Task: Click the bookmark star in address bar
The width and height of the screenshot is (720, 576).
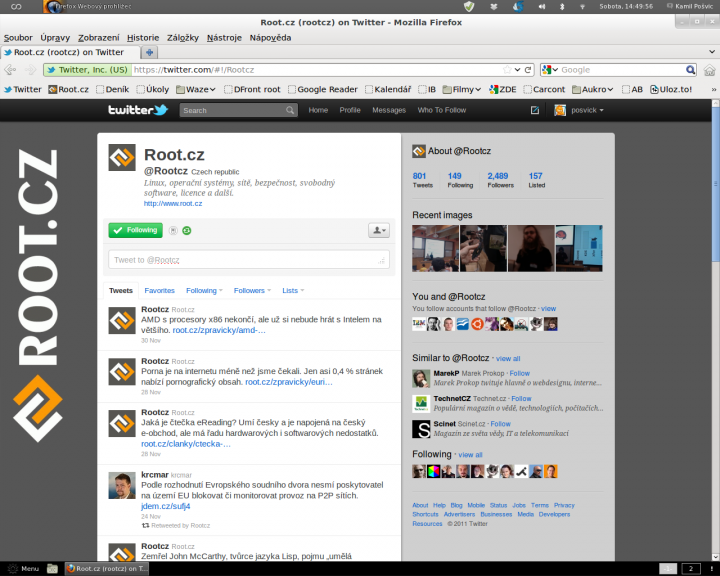Action: [507, 70]
